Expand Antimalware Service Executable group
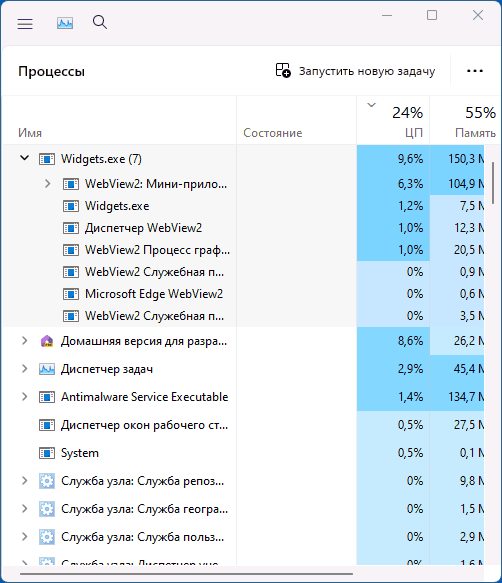The width and height of the screenshot is (502, 583). coord(25,397)
